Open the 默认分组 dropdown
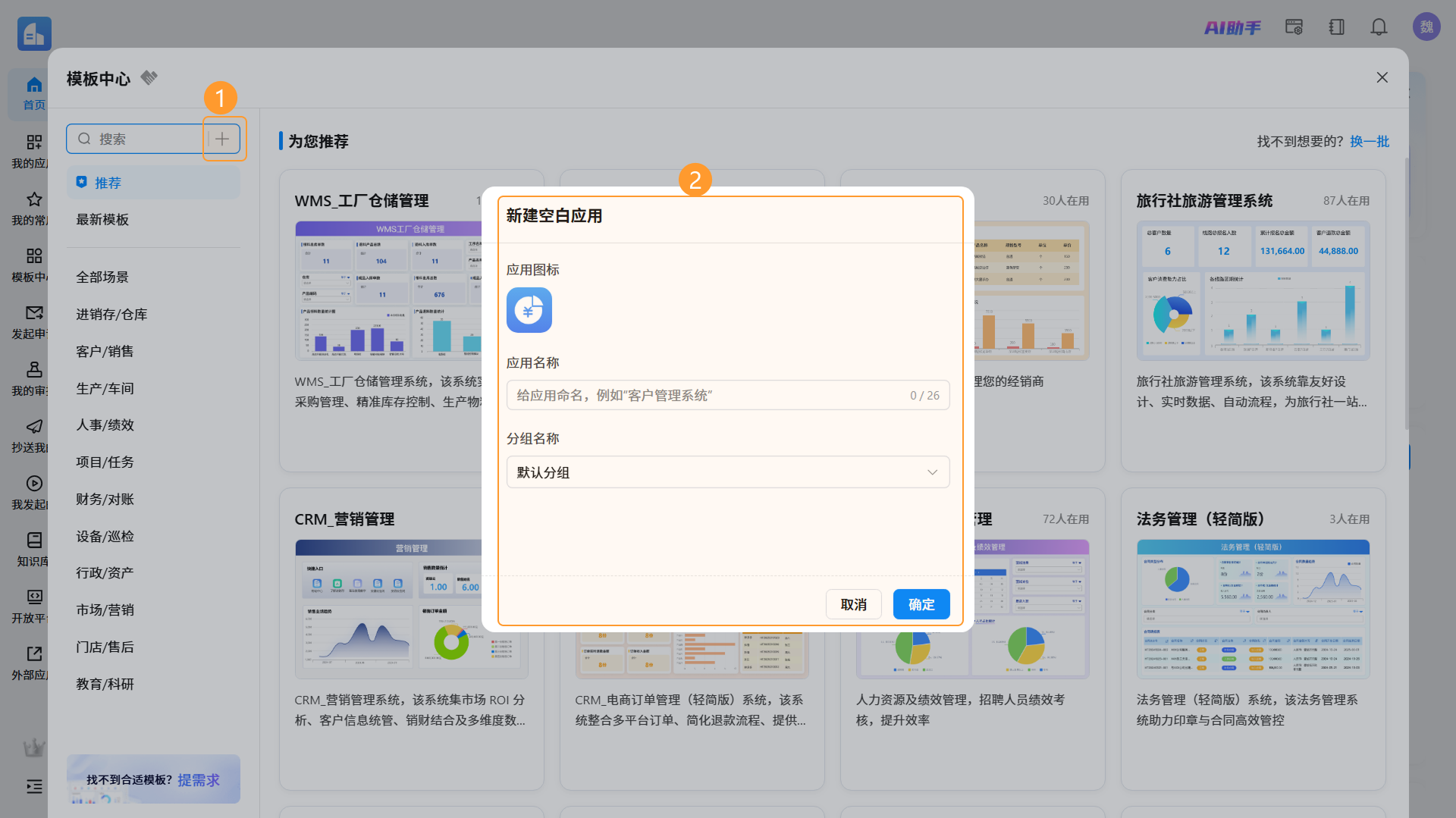 point(728,472)
